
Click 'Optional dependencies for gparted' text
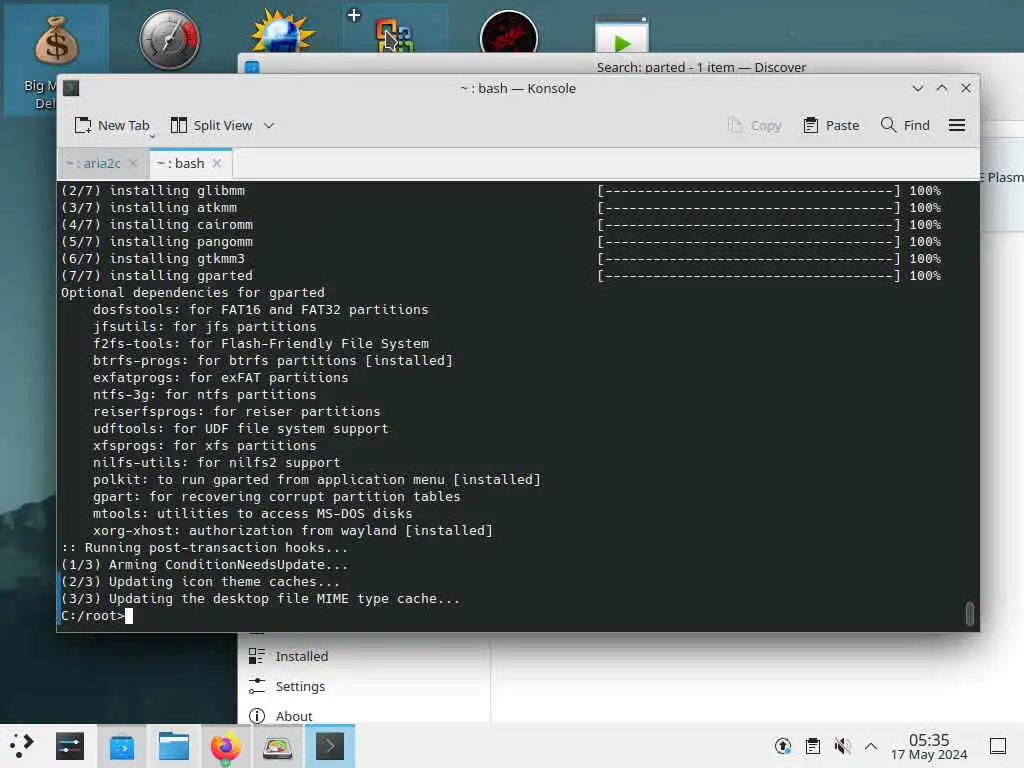(193, 293)
